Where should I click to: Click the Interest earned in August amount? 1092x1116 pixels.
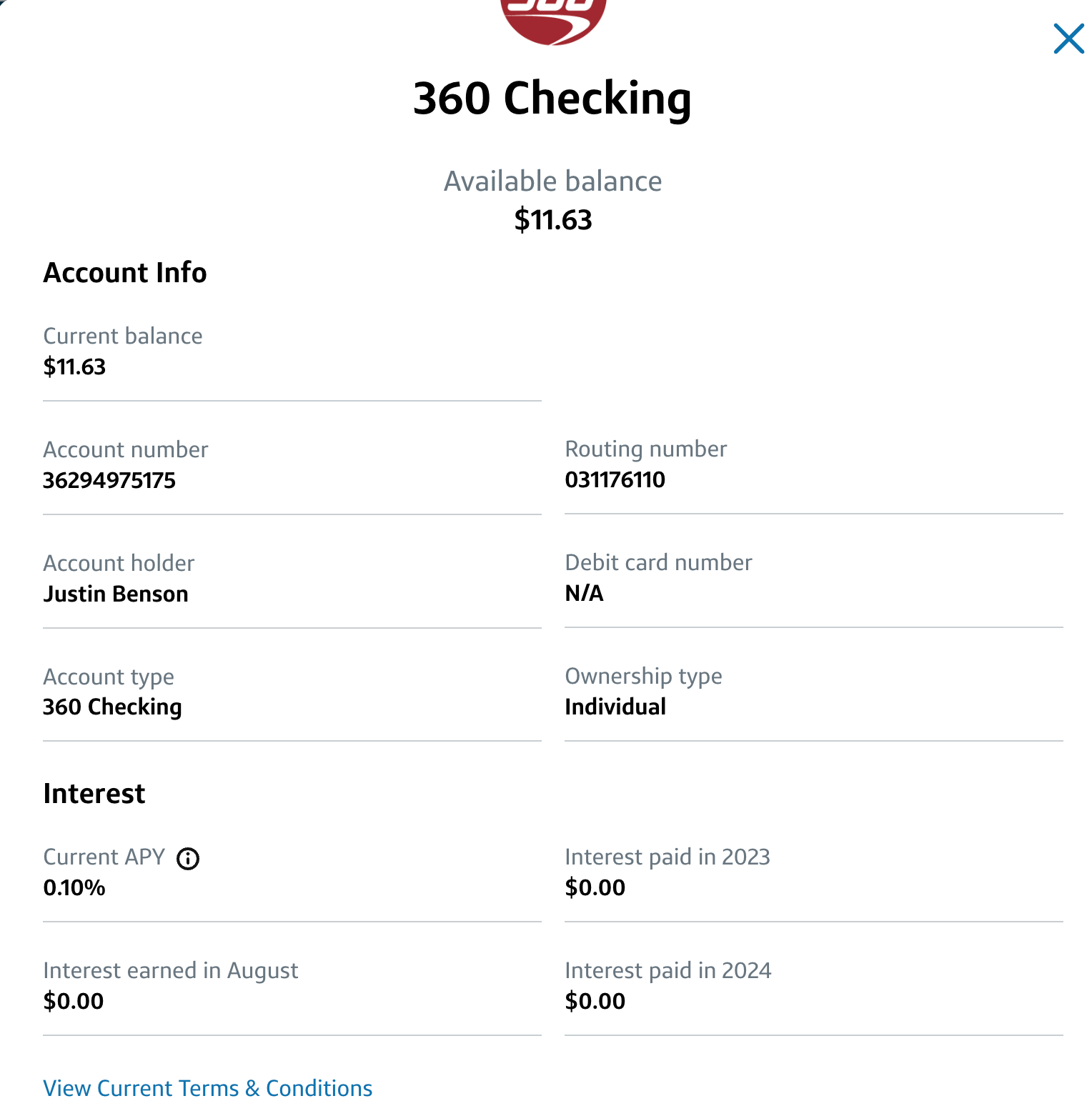[x=74, y=1001]
